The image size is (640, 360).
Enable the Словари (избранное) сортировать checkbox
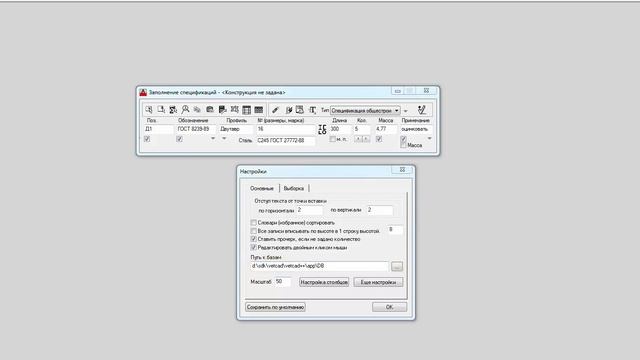[253, 223]
